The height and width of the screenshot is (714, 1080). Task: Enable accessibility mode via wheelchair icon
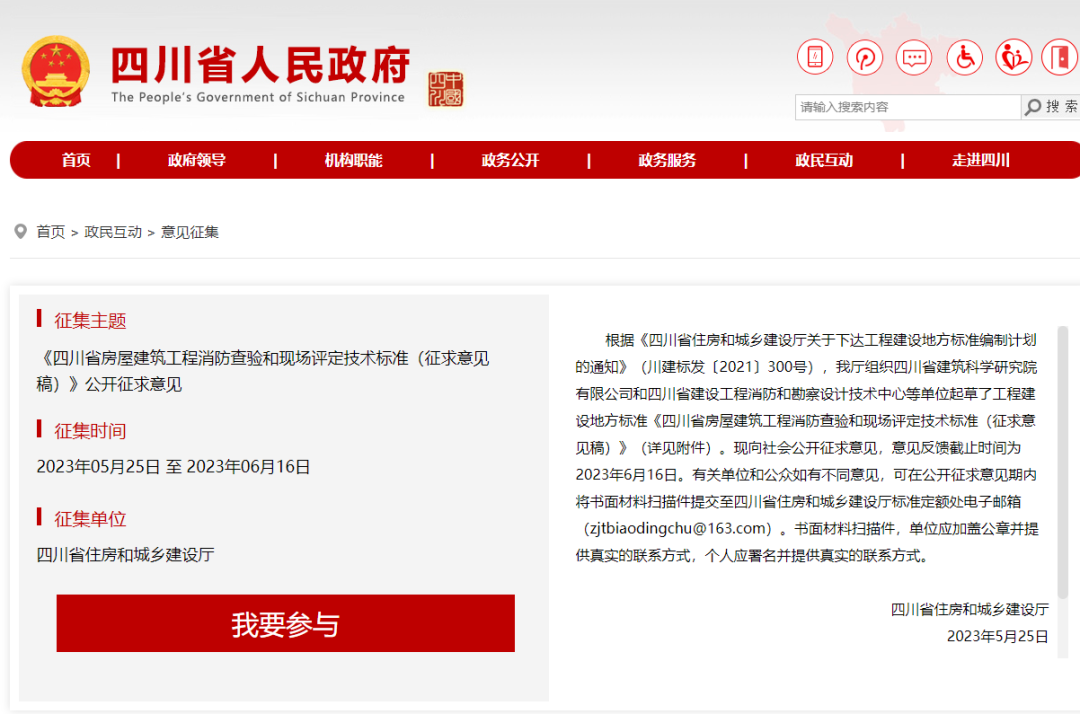point(964,57)
